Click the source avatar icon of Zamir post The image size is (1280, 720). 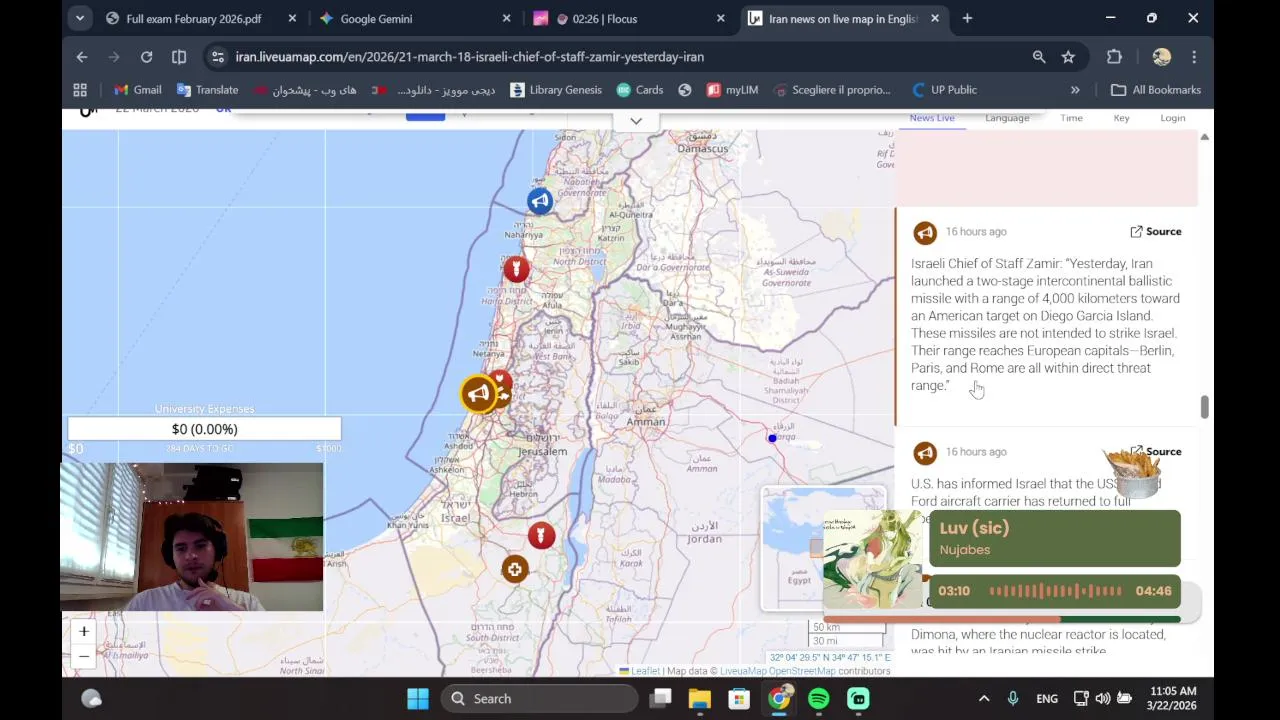click(925, 233)
